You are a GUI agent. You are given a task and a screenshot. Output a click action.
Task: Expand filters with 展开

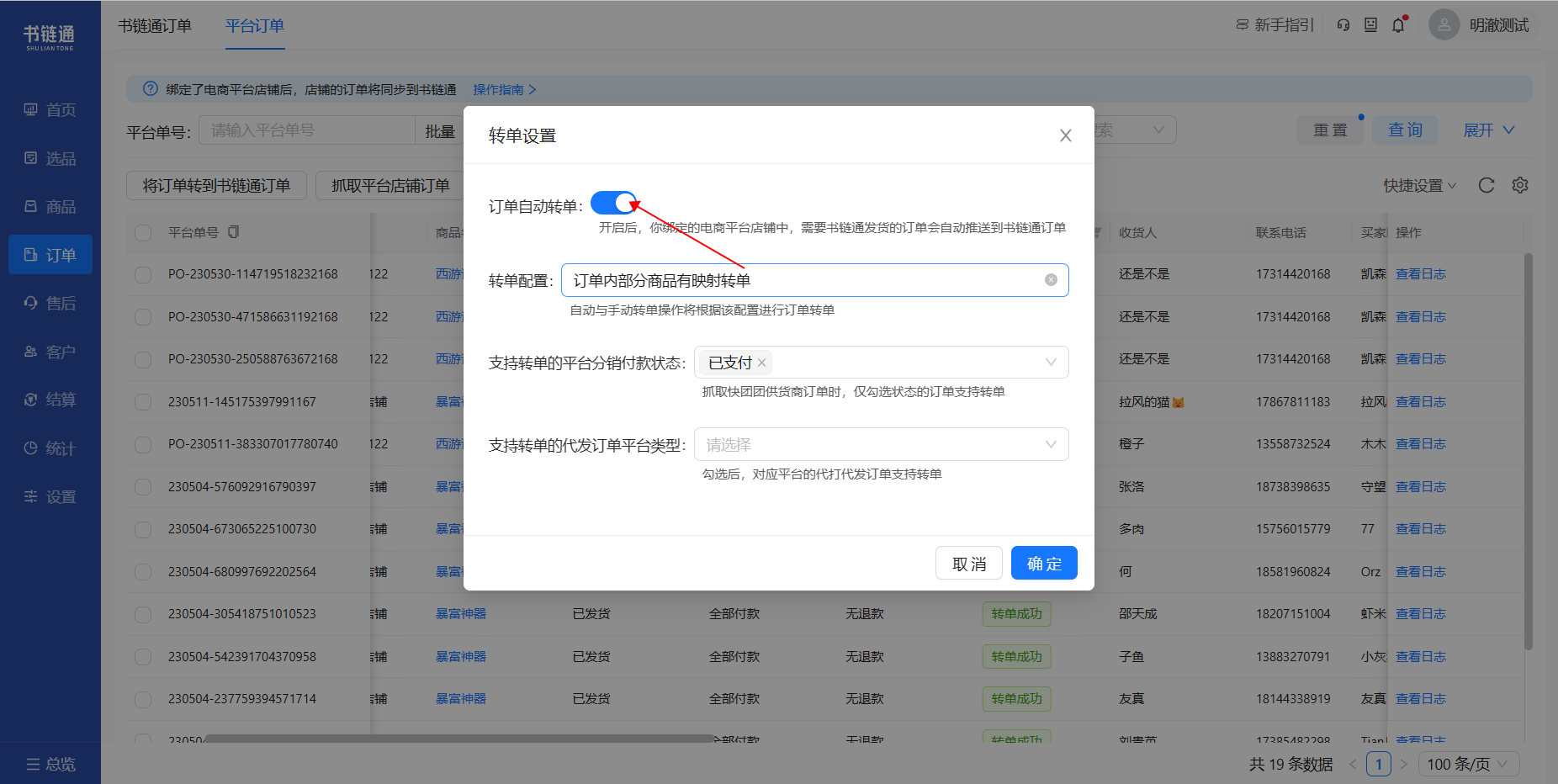1489,130
